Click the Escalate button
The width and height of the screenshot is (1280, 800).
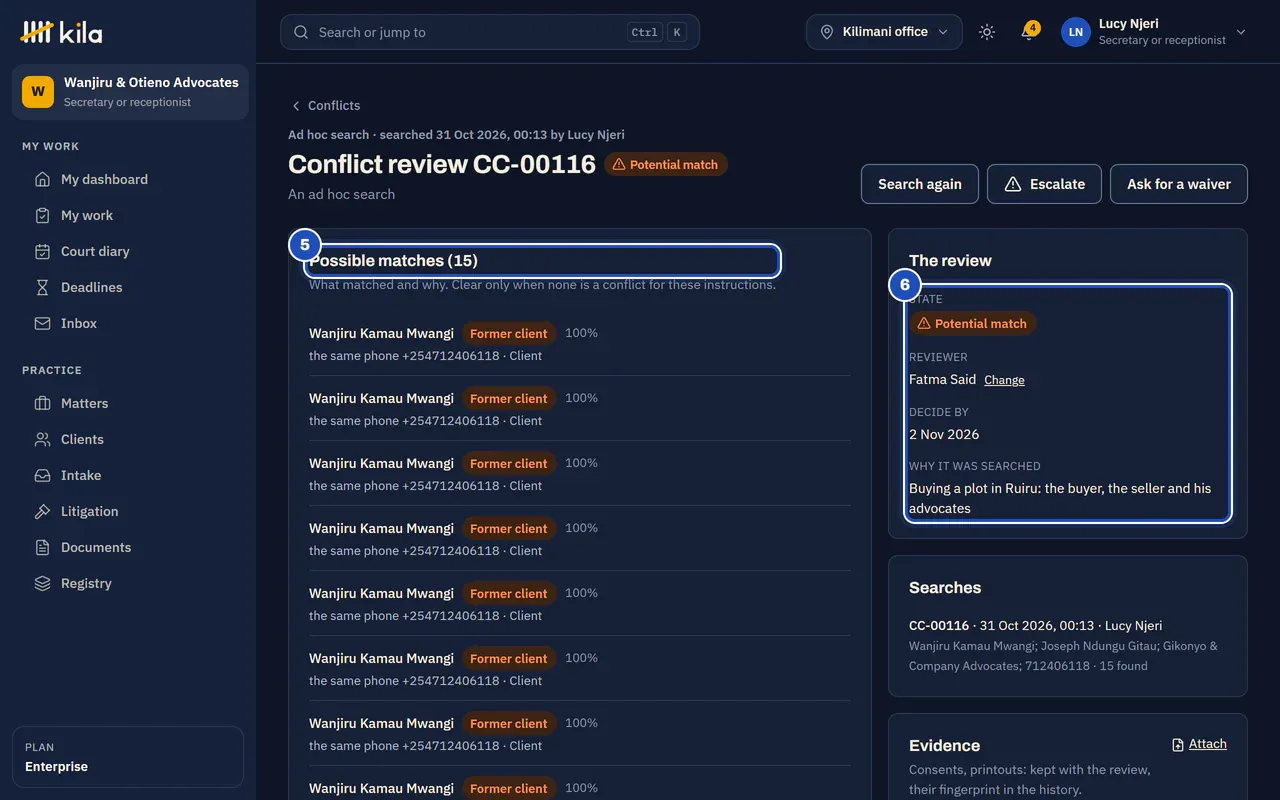[x=1044, y=184]
